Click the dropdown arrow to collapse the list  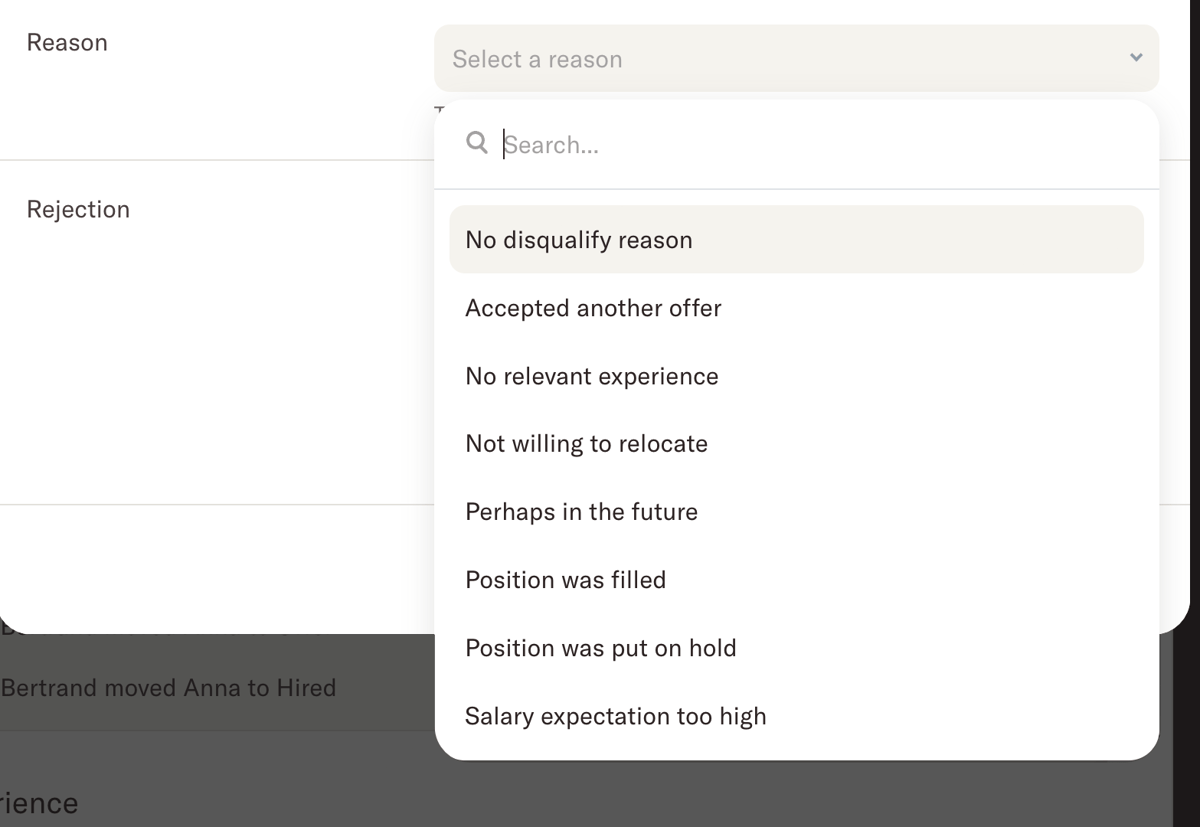pos(1135,58)
